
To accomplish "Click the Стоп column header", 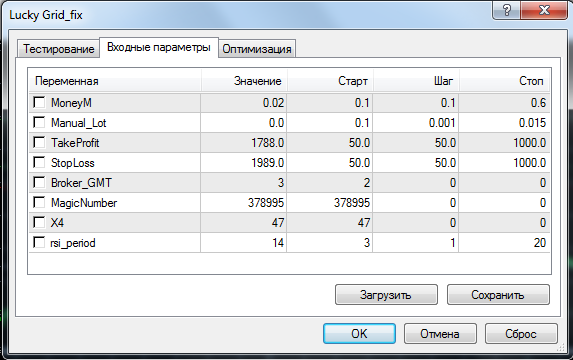I will click(x=505, y=81).
